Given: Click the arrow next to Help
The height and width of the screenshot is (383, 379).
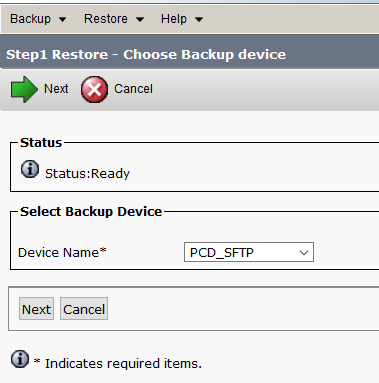Looking at the screenshot, I should click(x=199, y=20).
